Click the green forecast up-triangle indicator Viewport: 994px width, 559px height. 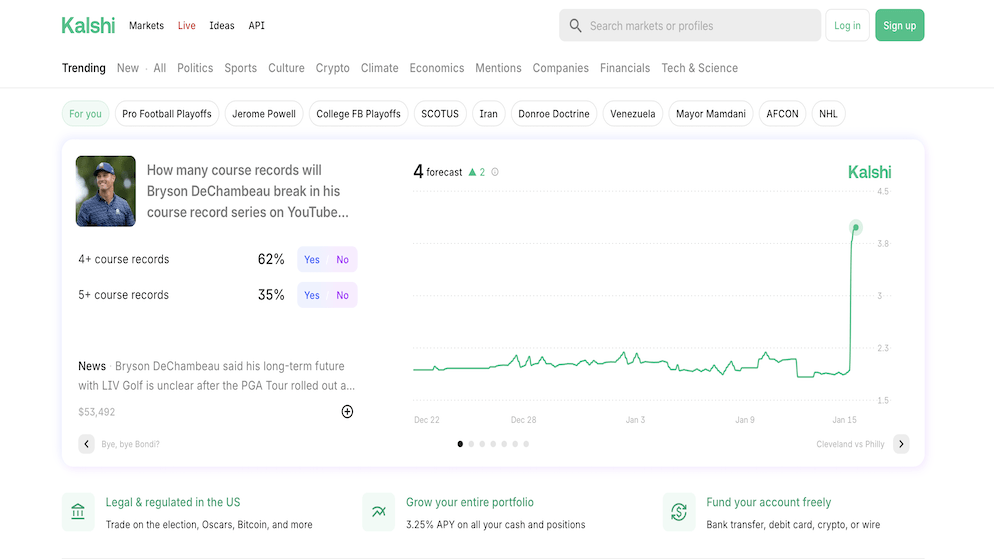[472, 172]
